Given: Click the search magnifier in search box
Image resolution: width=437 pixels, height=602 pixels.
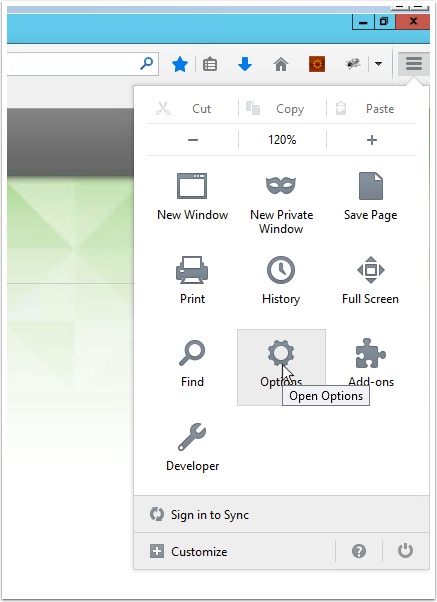Looking at the screenshot, I should pos(147,64).
